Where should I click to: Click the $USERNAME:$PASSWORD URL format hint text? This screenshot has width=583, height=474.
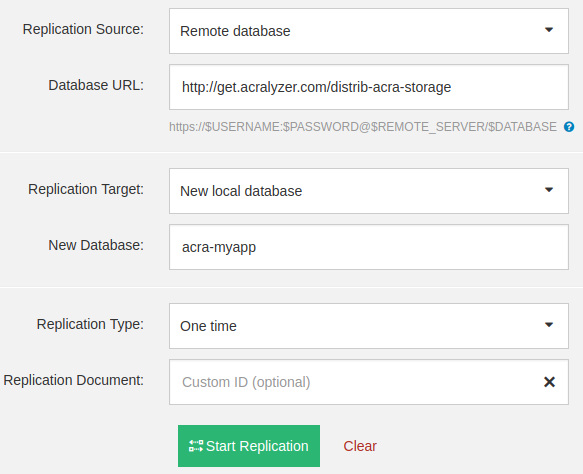[x=363, y=127]
